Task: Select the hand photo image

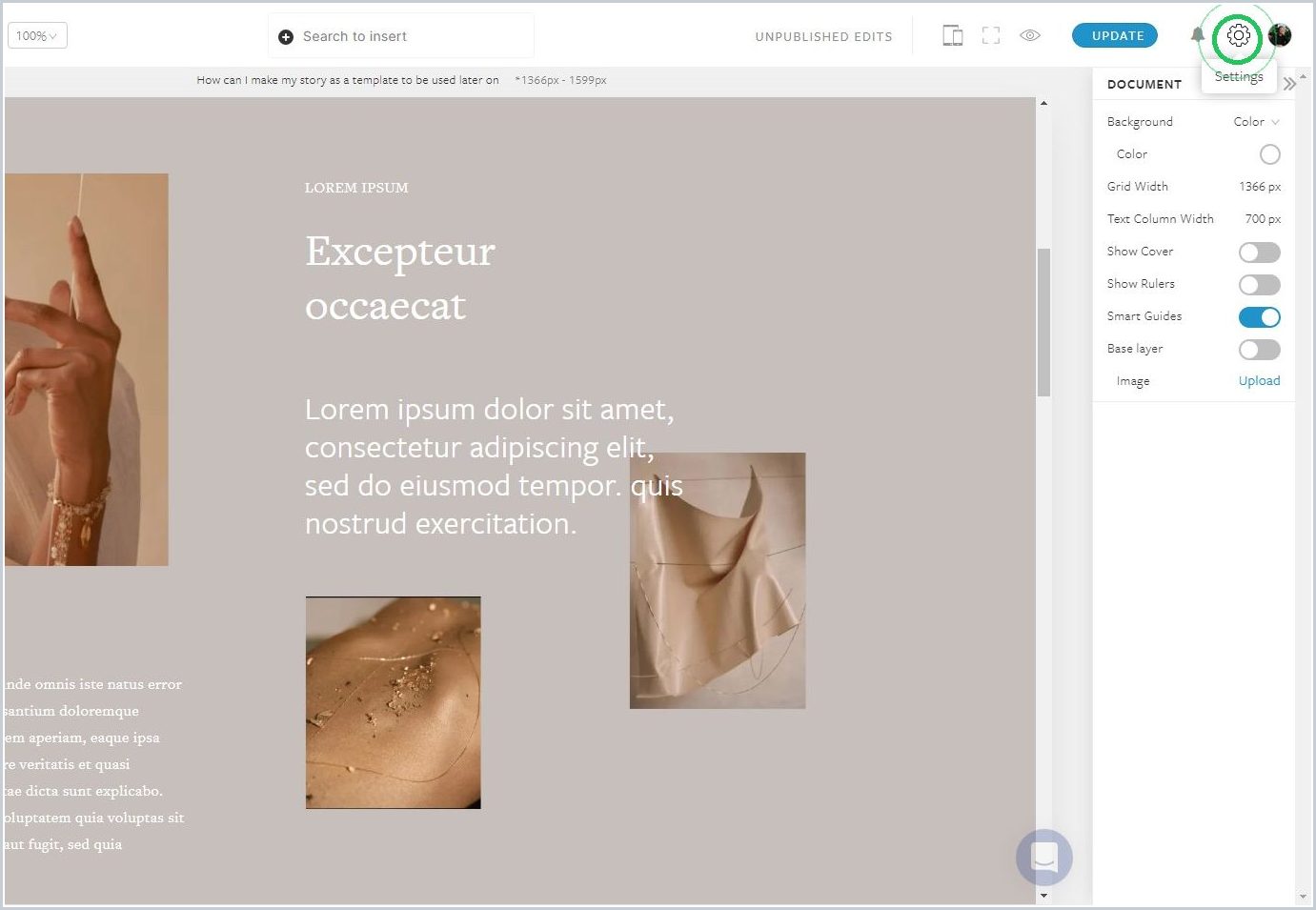Action: pyautogui.click(x=86, y=370)
